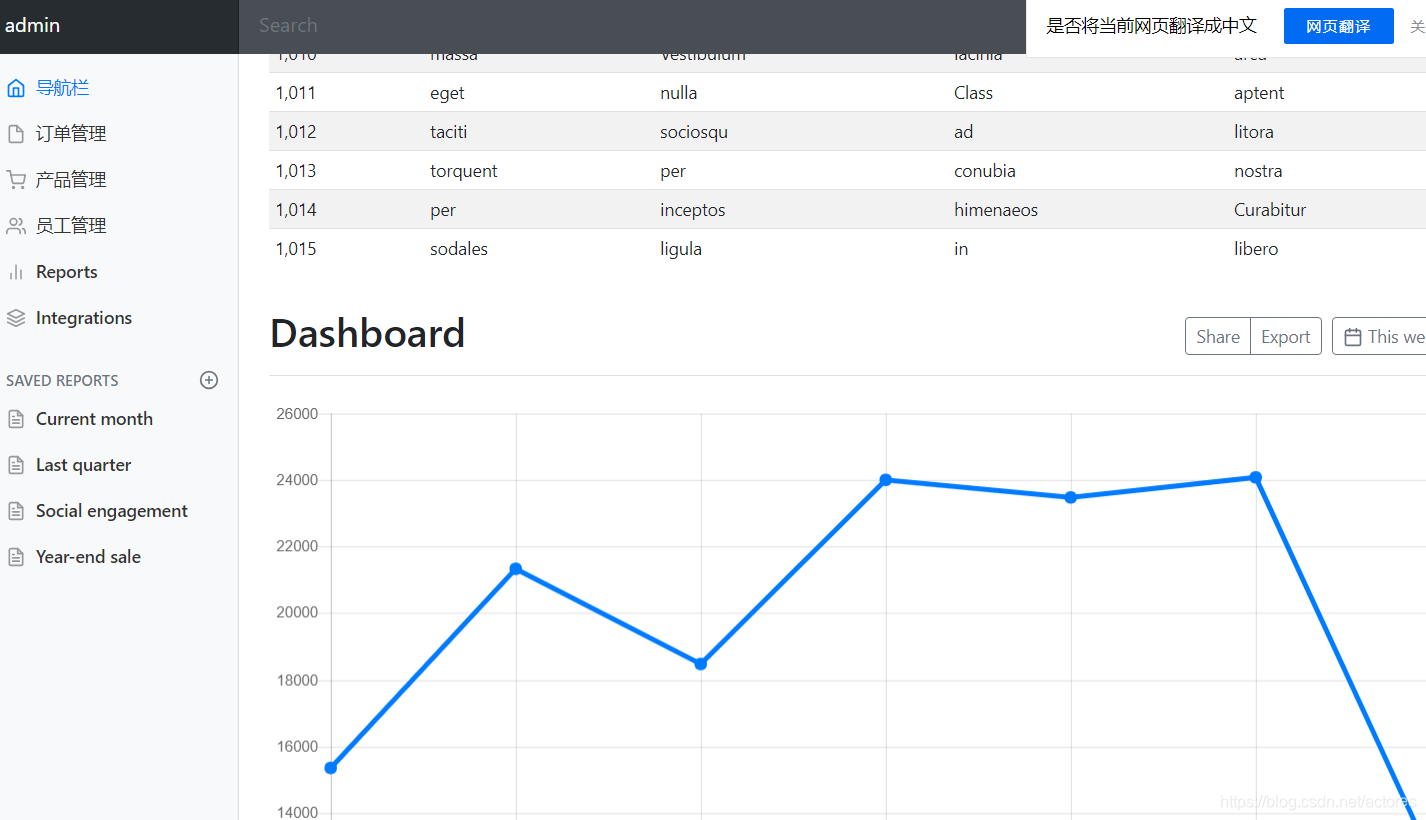Click the chart data point near 23500
Viewport: 1426px width, 820px height.
(x=1071, y=497)
